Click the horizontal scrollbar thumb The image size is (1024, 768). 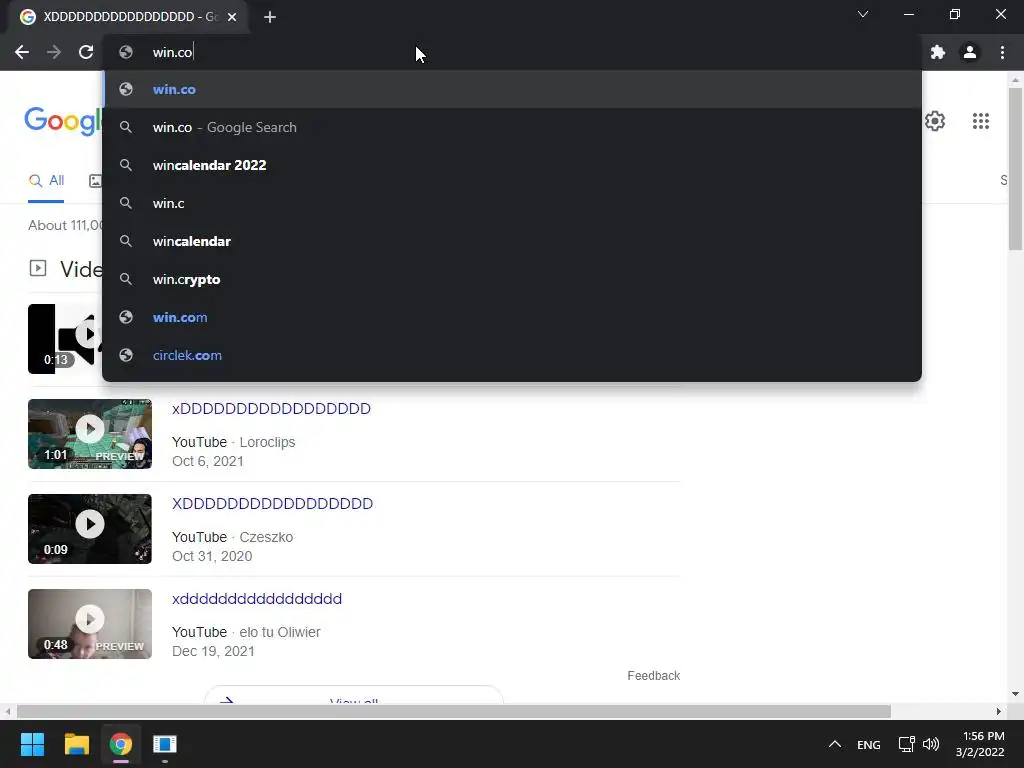pyautogui.click(x=454, y=711)
